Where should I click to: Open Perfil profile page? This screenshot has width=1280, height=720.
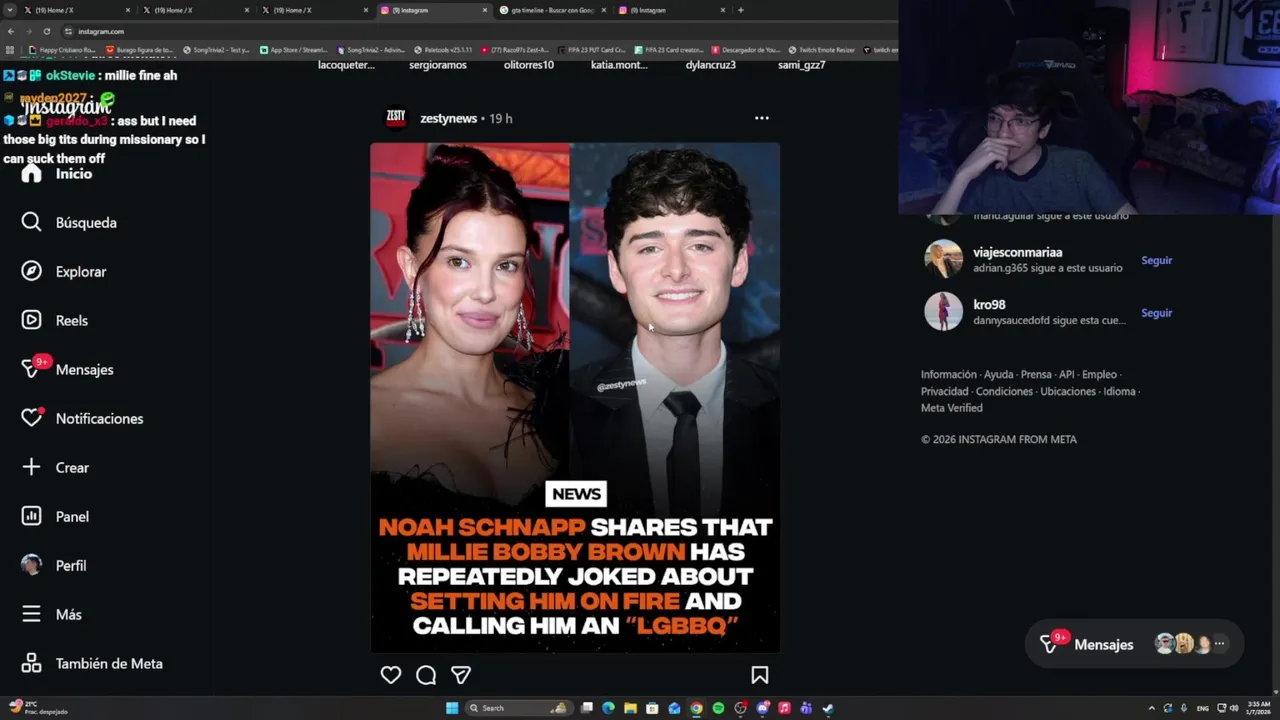(x=54, y=565)
